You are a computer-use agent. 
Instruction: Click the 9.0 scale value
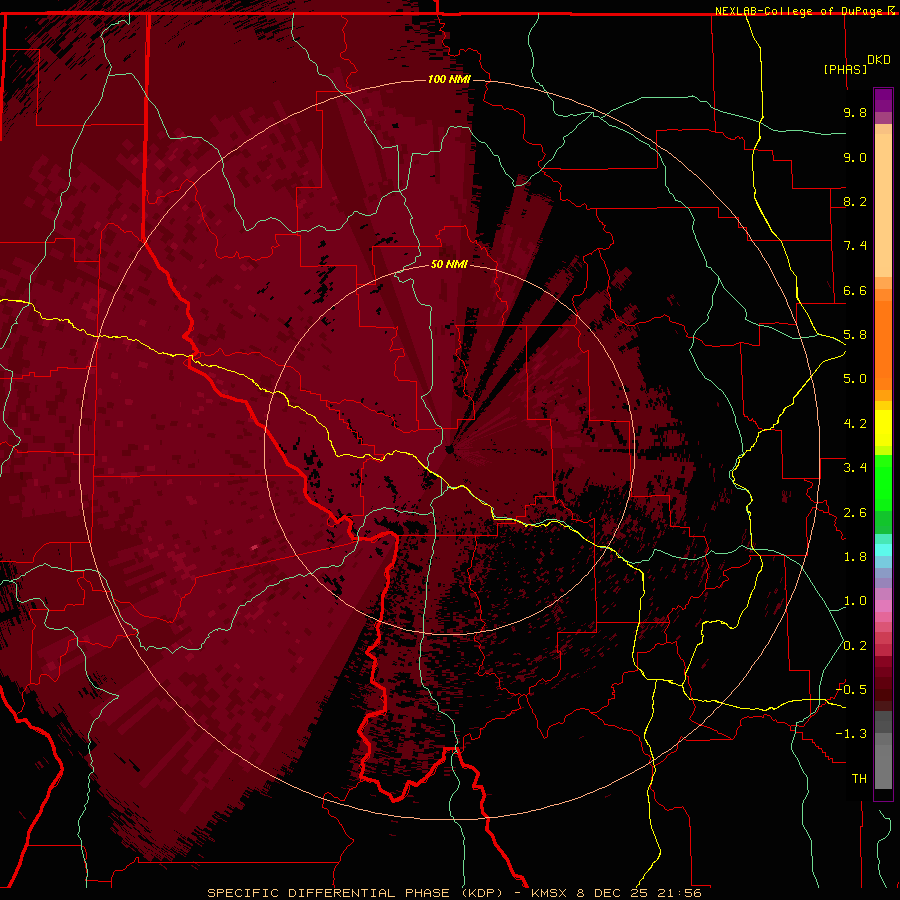[855, 157]
